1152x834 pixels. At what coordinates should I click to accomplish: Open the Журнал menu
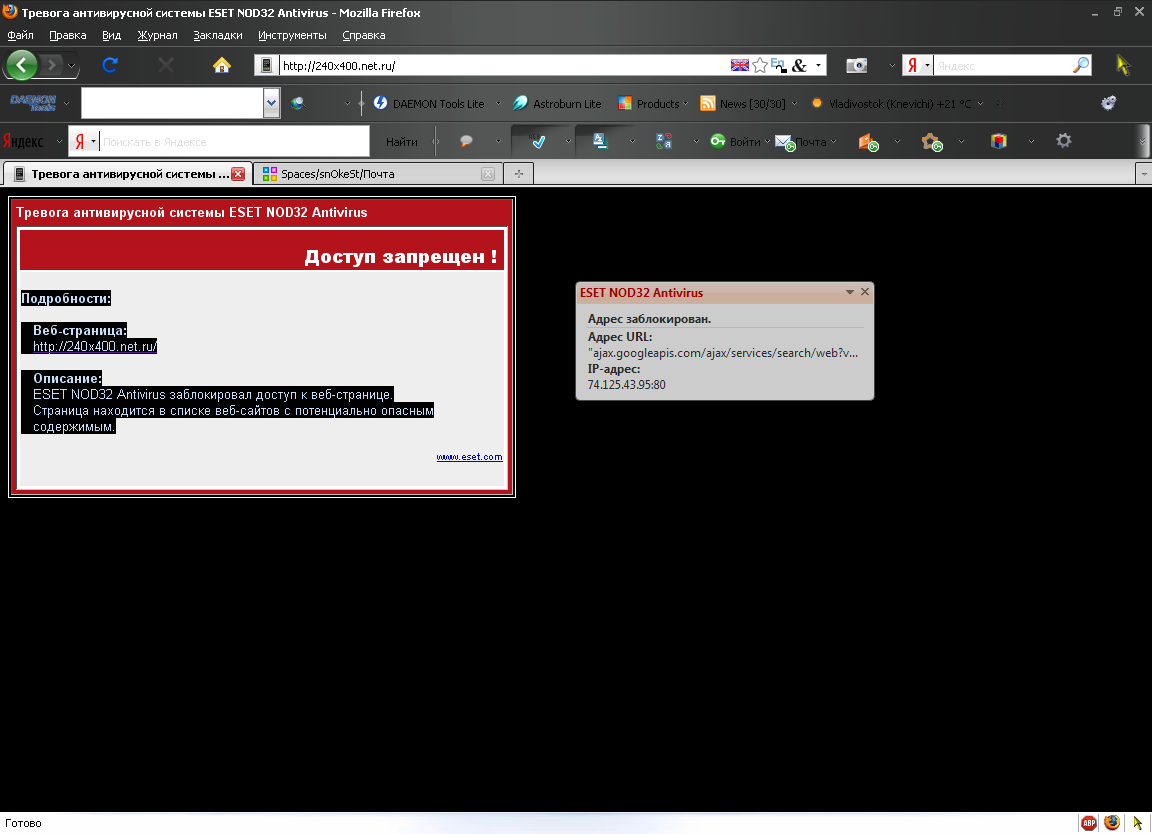click(x=157, y=35)
